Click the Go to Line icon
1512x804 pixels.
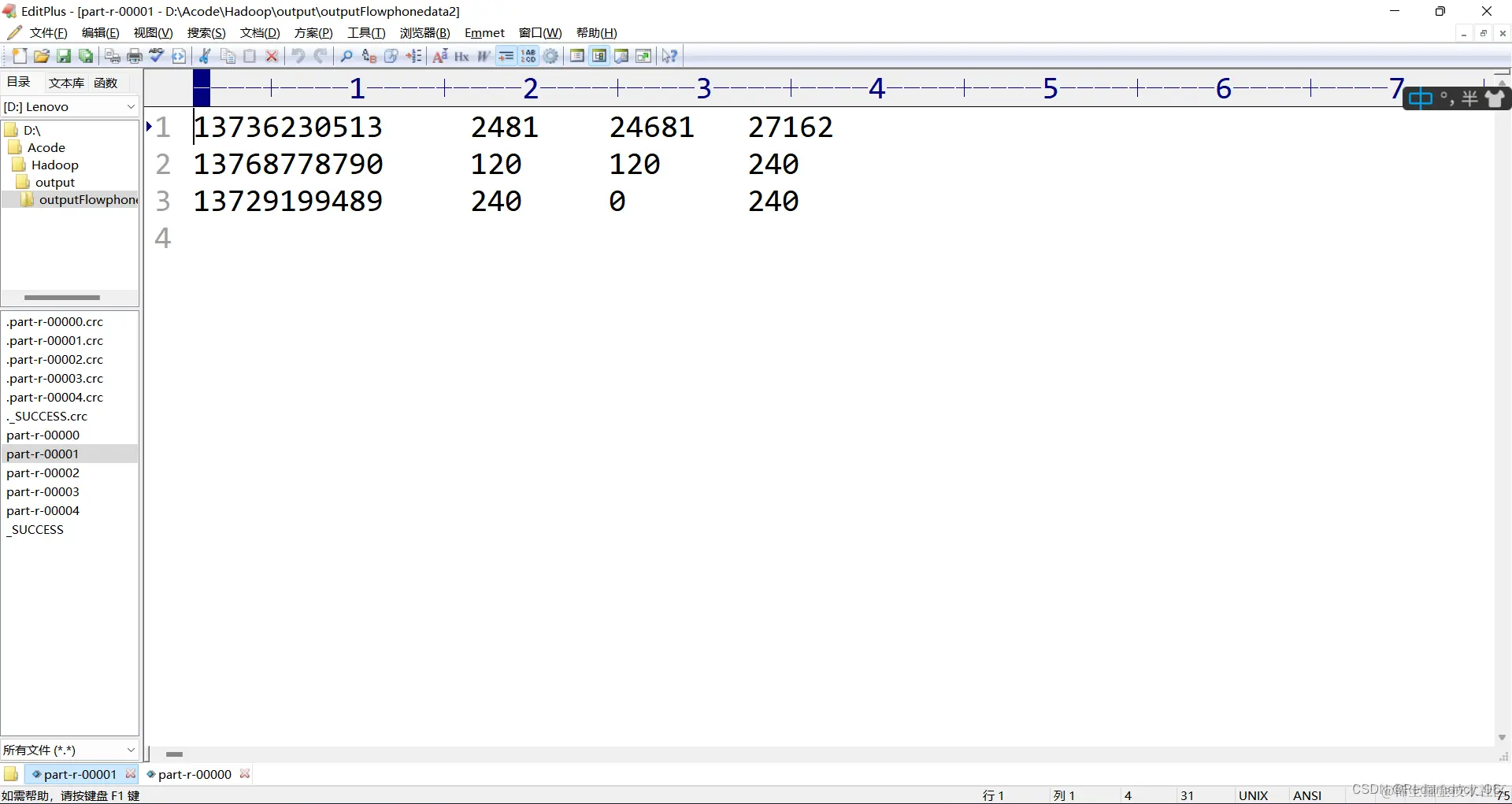click(413, 56)
